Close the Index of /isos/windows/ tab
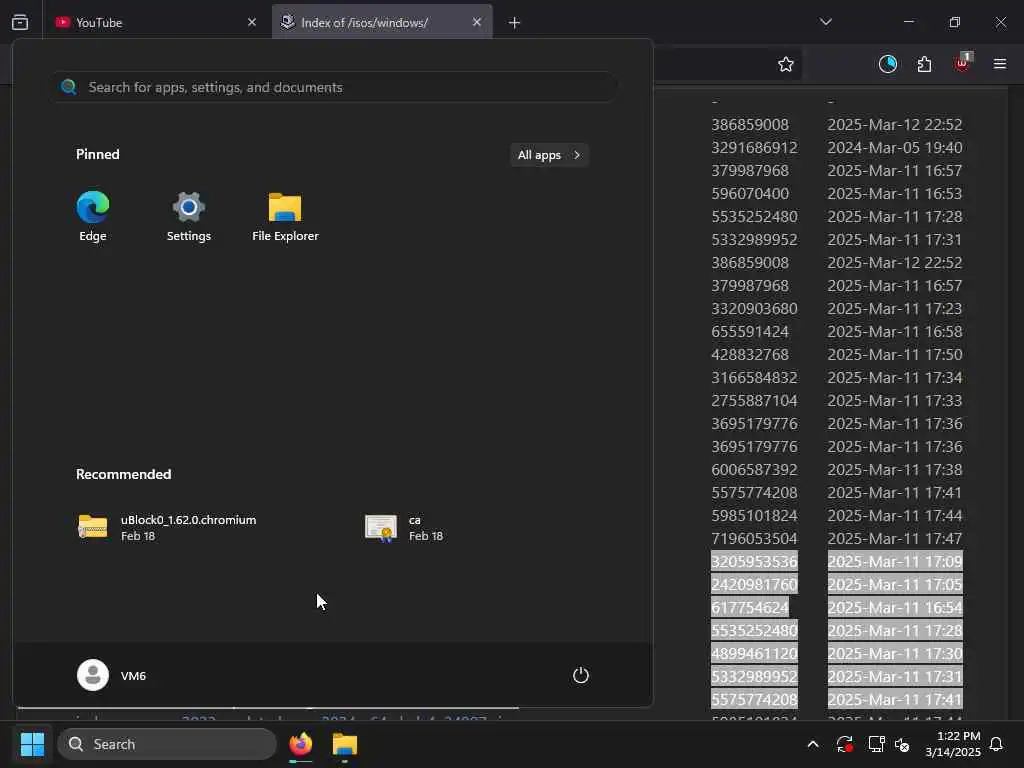Image resolution: width=1024 pixels, height=768 pixels. pos(477,22)
